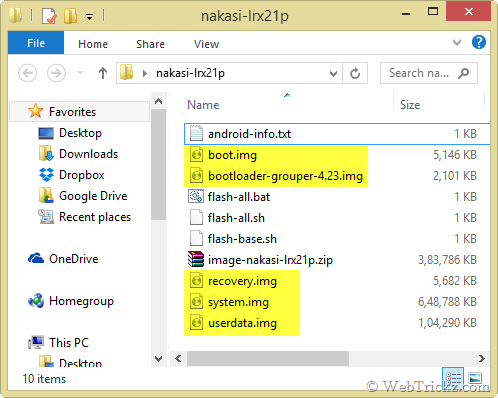The height and width of the screenshot is (398, 498).
Task: Switch to Details view icon
Action: [x=453, y=378]
